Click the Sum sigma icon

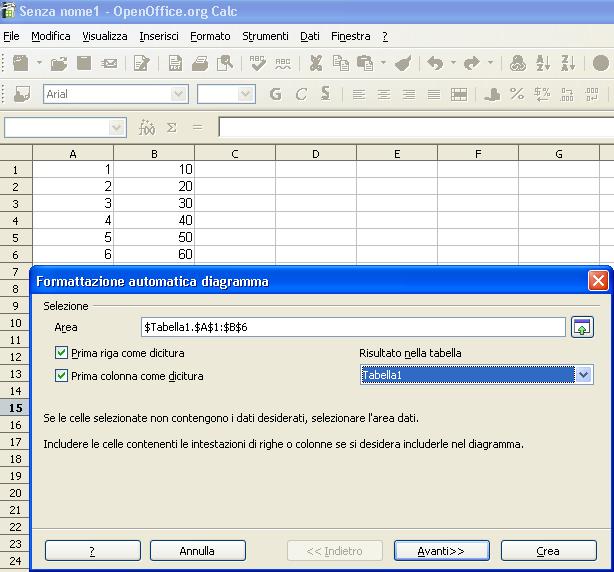tap(171, 128)
